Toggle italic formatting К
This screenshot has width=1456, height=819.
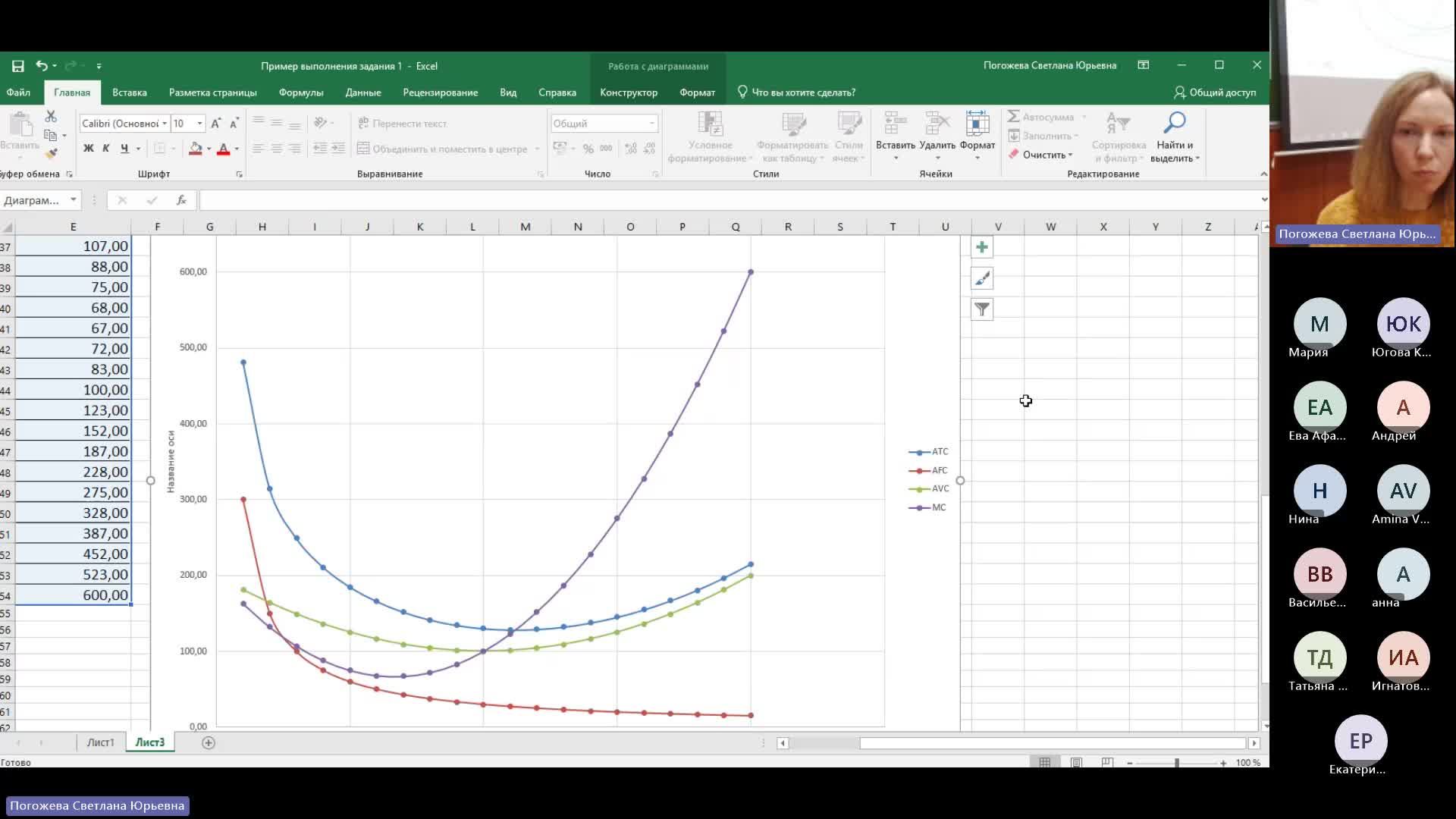click(x=106, y=149)
